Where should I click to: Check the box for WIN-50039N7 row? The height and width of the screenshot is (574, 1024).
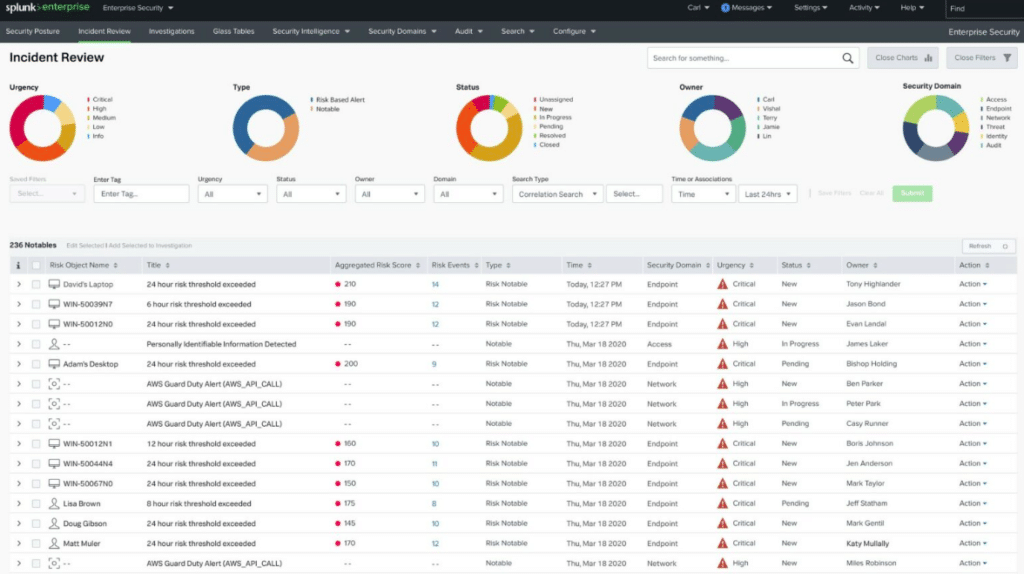click(36, 304)
